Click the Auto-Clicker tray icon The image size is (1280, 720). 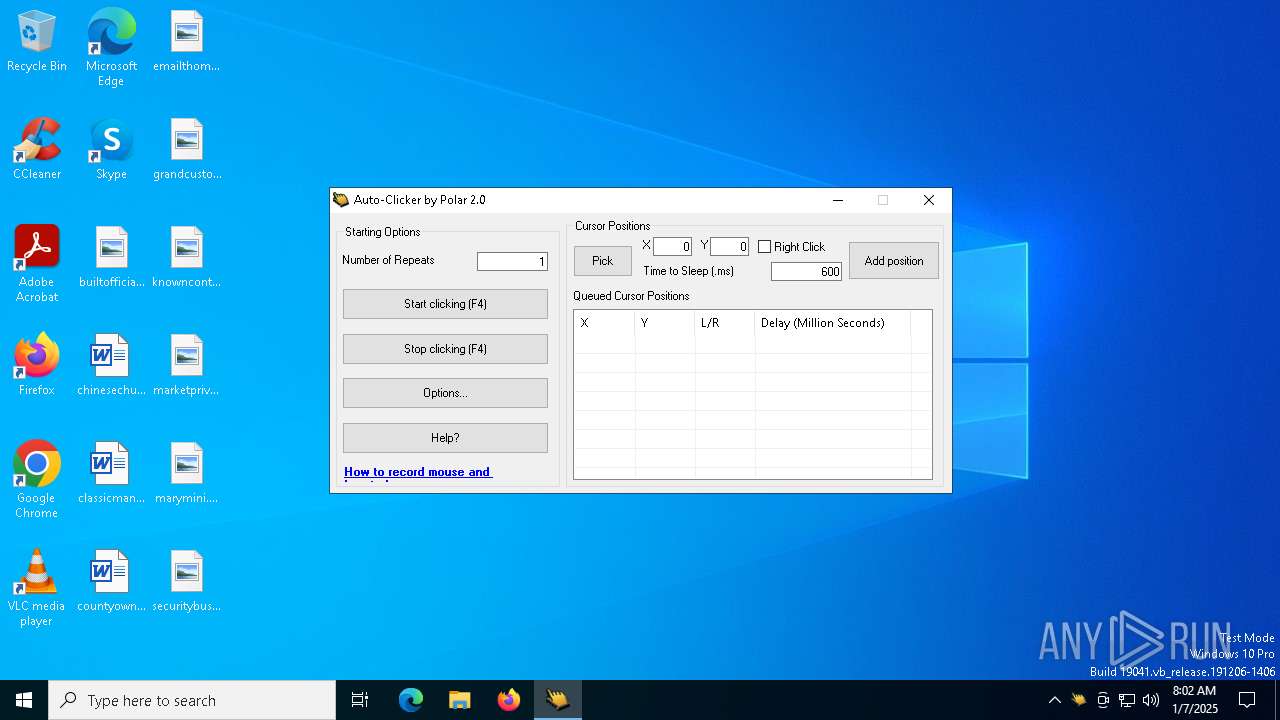pos(1078,700)
